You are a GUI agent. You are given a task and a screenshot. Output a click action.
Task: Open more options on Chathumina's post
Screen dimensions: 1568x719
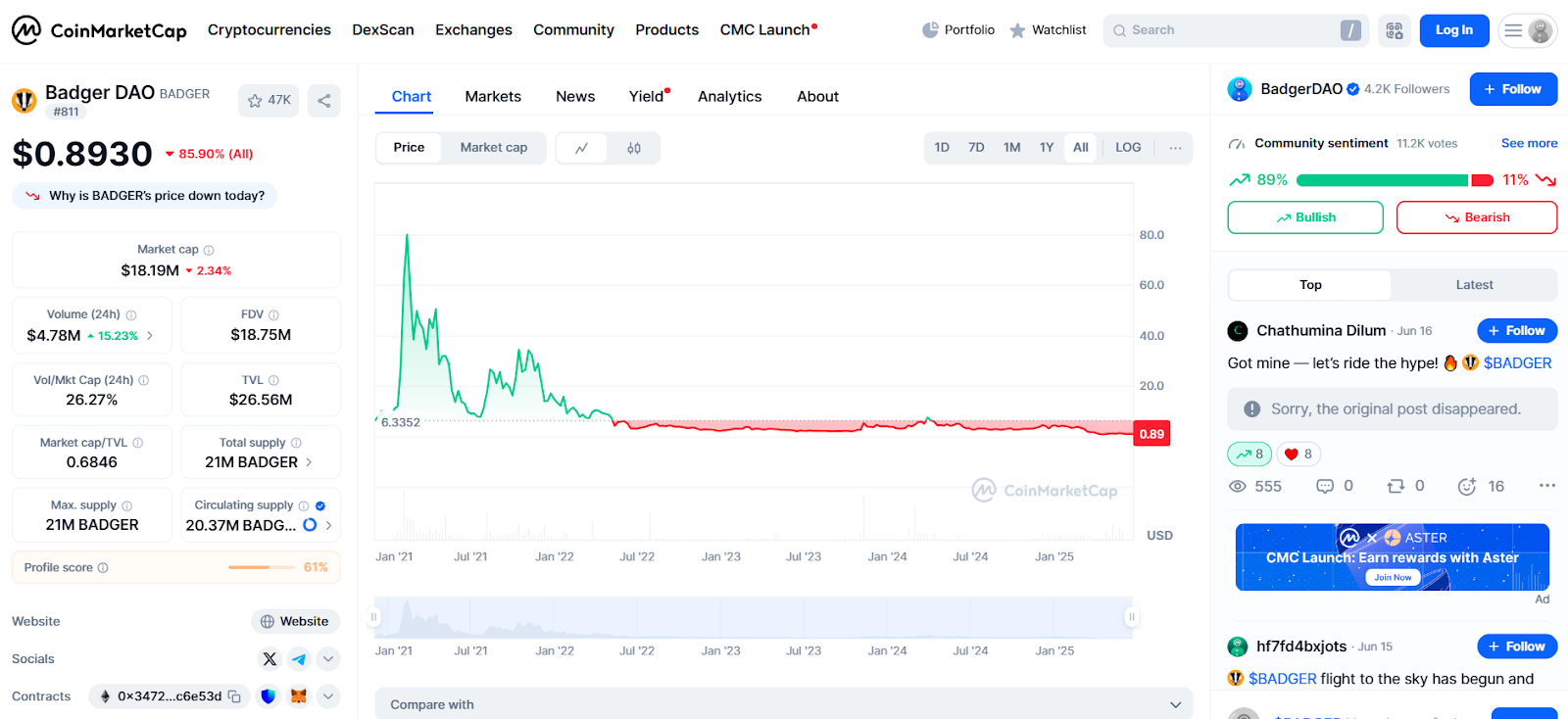(x=1547, y=486)
